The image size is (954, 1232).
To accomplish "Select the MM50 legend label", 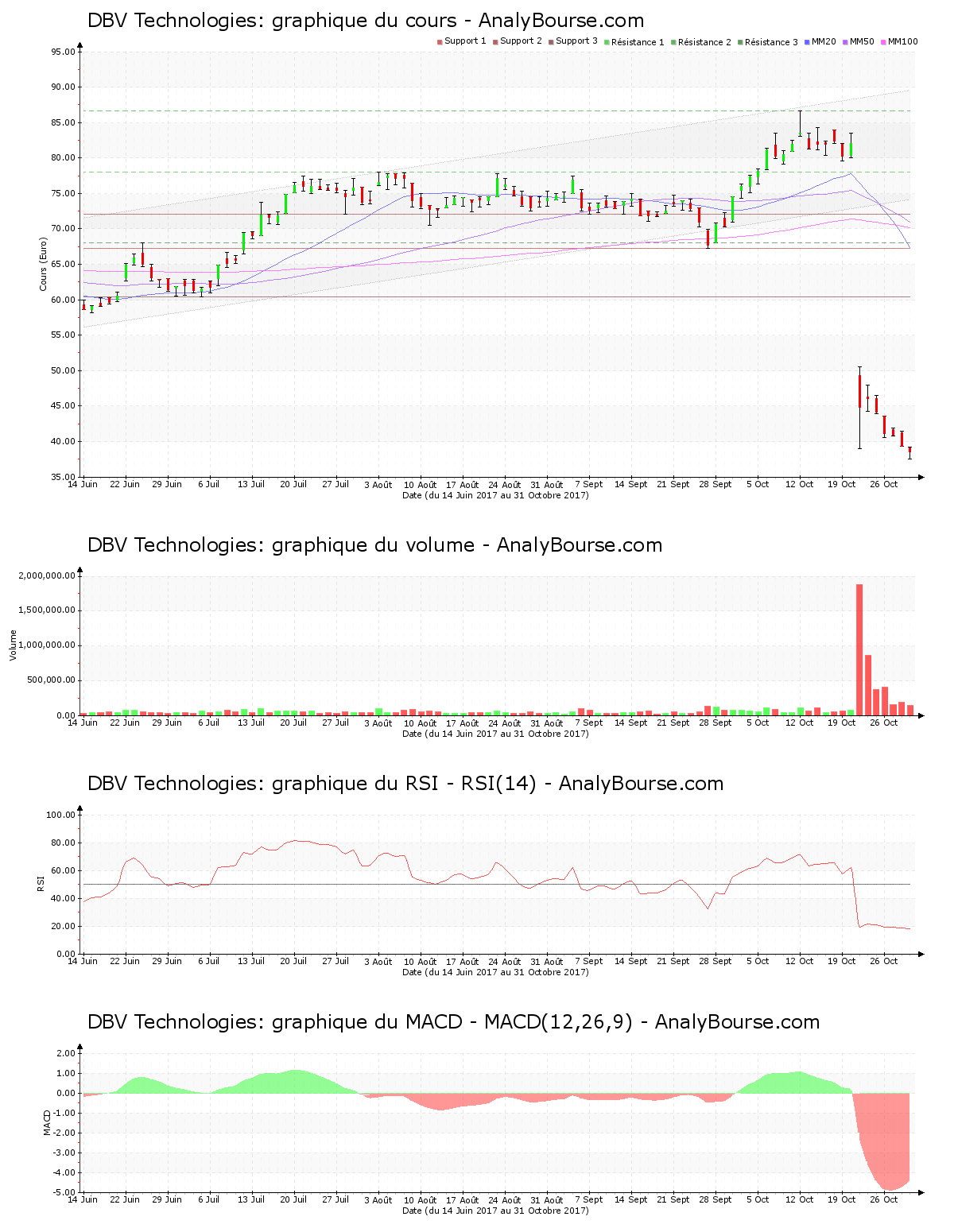I will point(862,41).
